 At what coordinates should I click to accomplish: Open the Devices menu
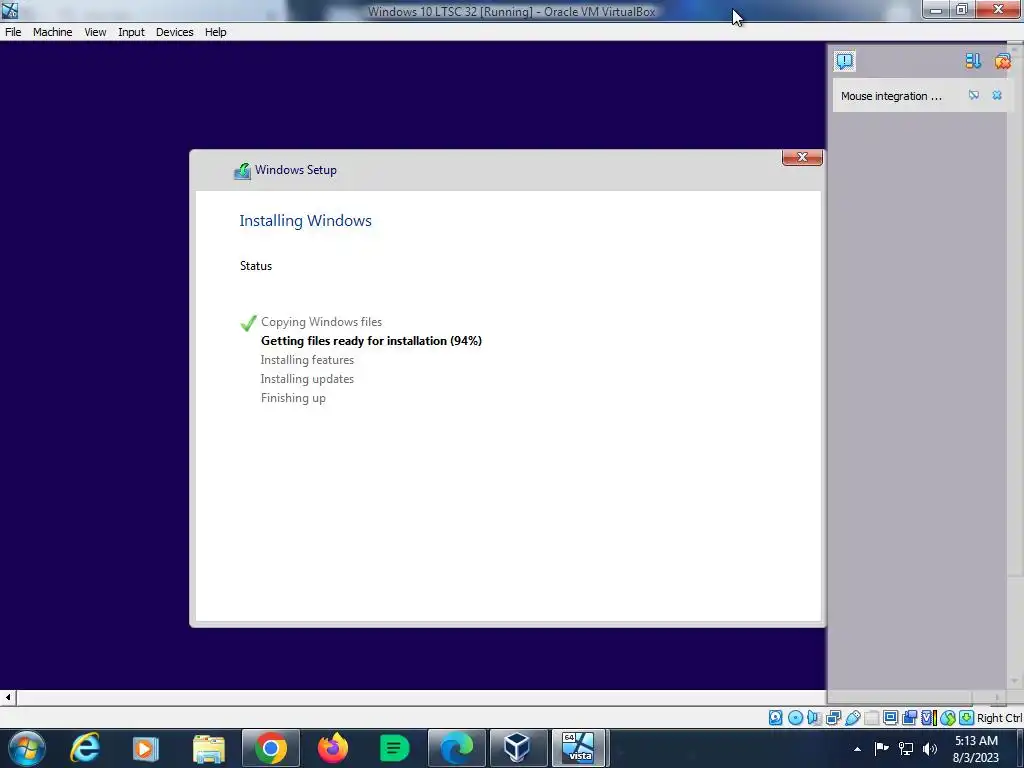pos(174,32)
